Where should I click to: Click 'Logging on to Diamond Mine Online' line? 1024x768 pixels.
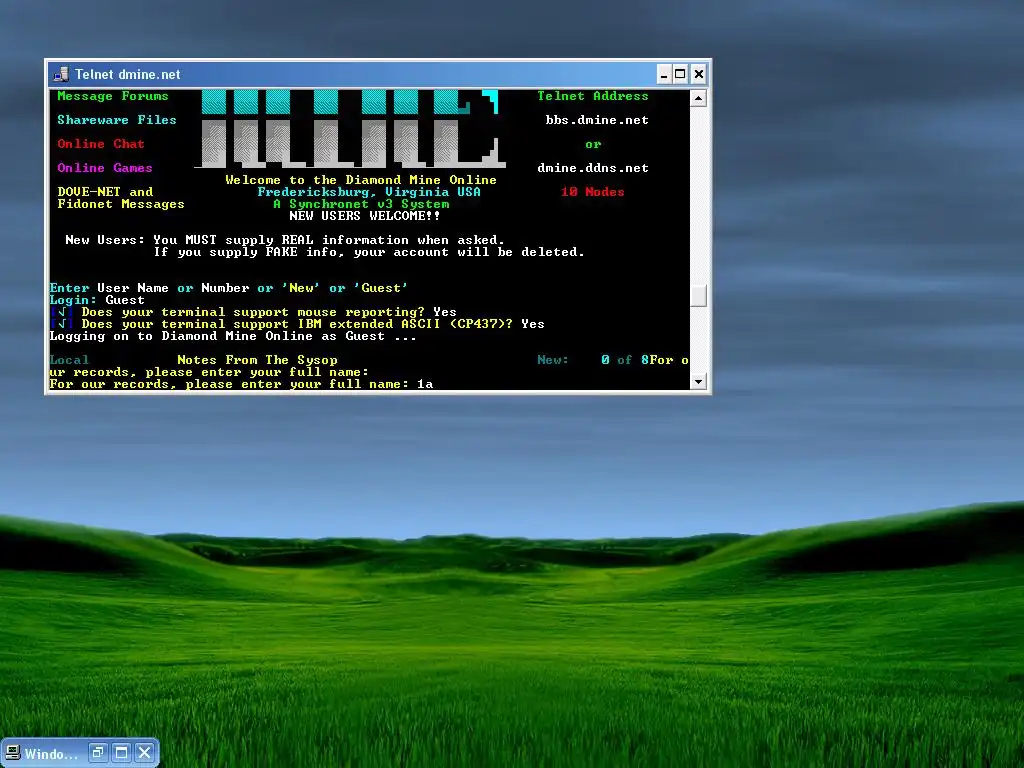[232, 336]
